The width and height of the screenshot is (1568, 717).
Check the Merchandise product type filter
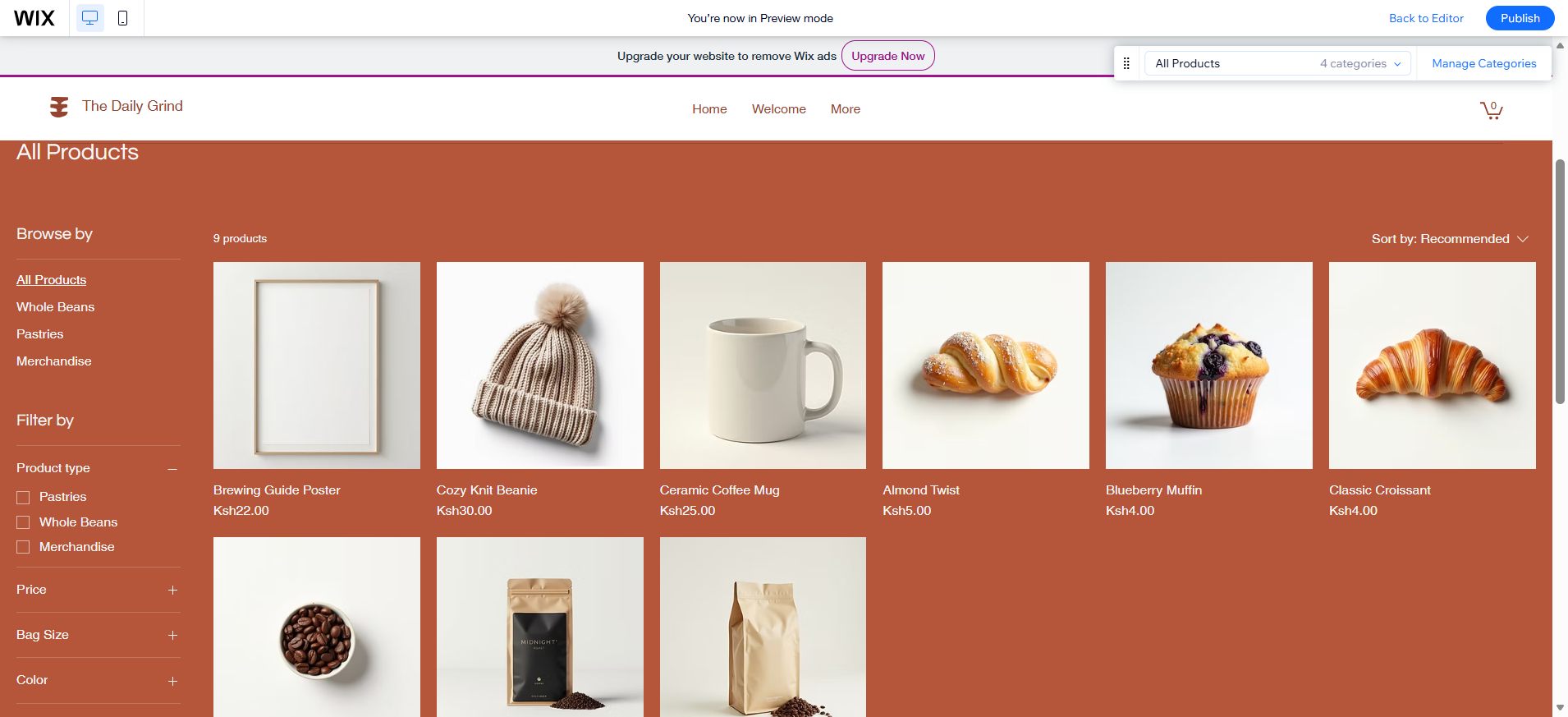click(x=23, y=547)
